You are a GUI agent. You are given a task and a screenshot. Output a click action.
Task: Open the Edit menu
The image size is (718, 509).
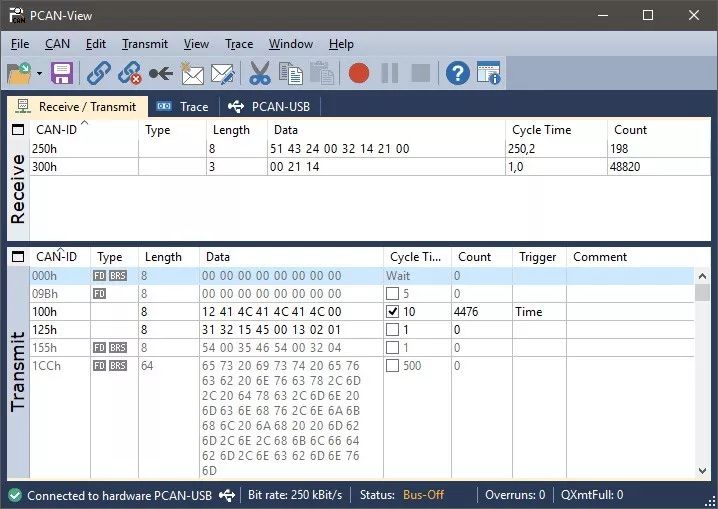point(96,44)
